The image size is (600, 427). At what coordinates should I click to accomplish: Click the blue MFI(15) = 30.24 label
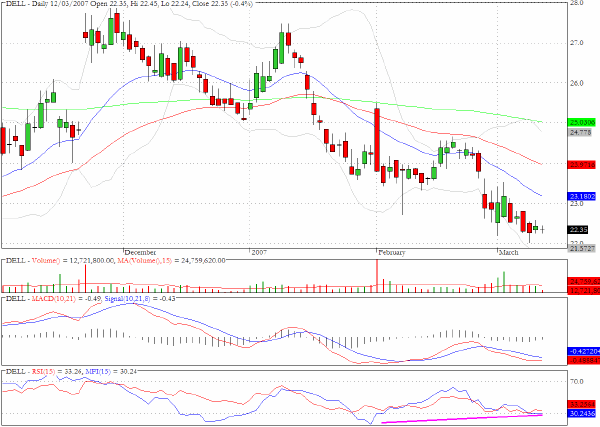[111, 372]
